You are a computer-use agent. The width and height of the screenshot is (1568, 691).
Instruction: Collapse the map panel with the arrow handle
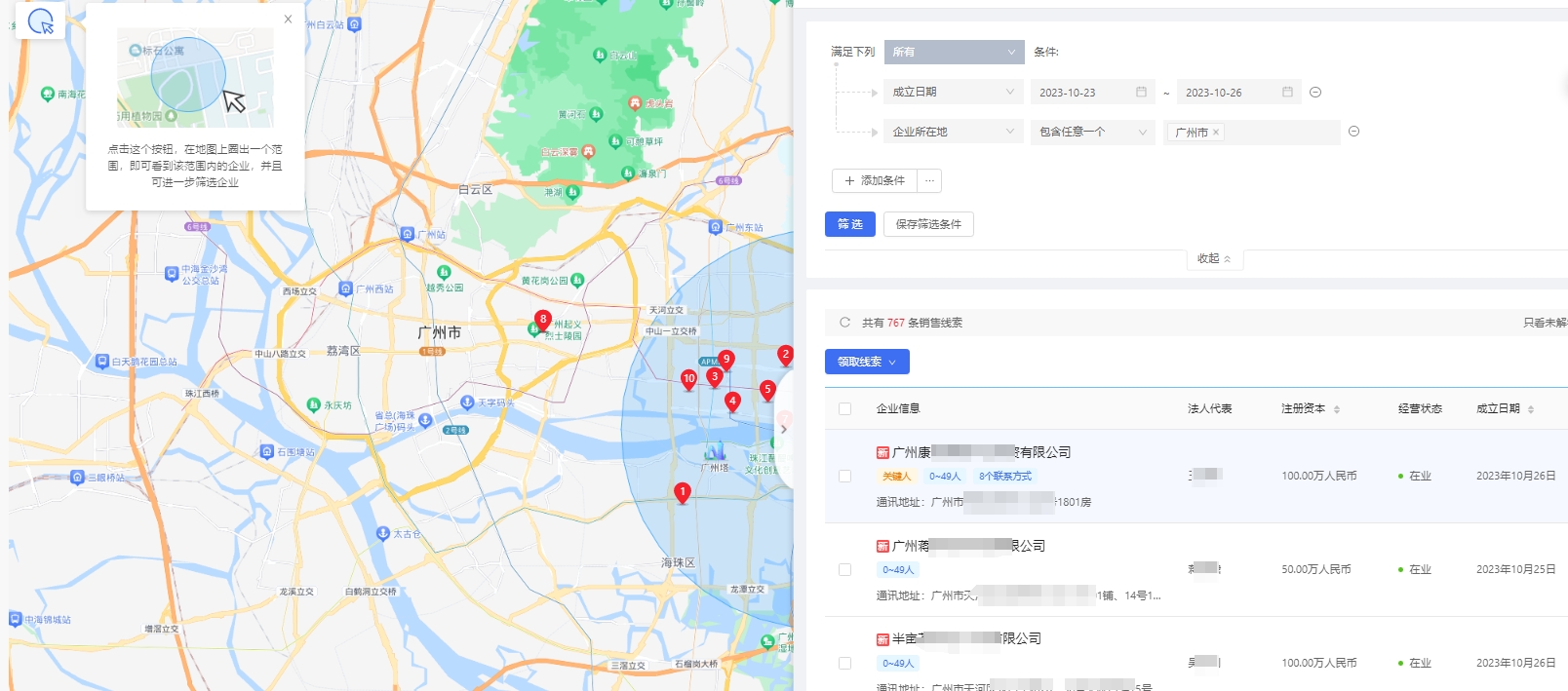(x=783, y=429)
